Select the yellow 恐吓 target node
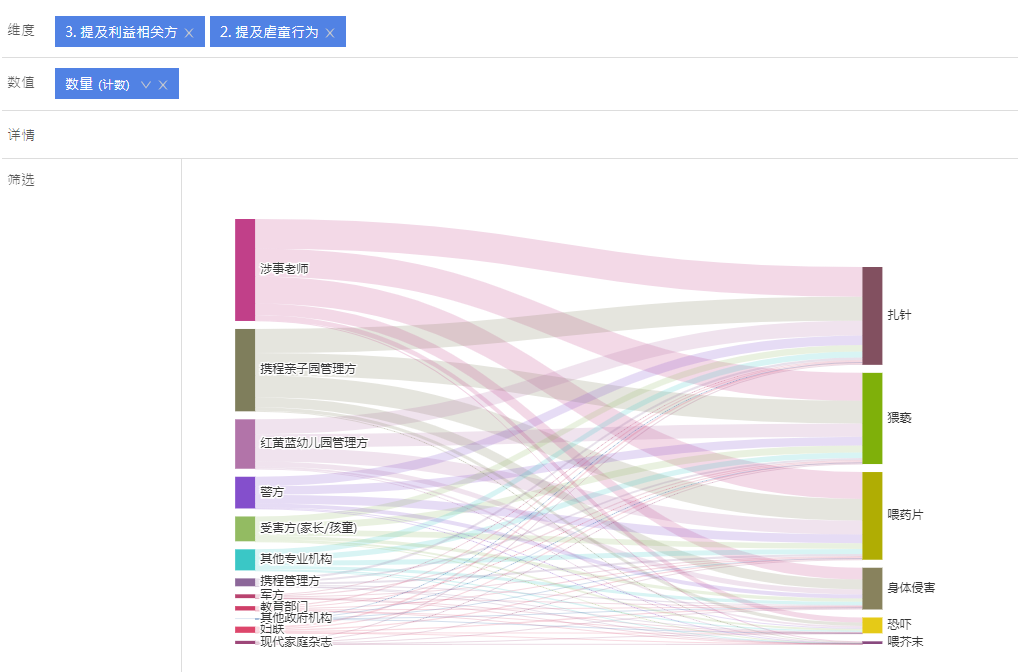 coord(872,625)
